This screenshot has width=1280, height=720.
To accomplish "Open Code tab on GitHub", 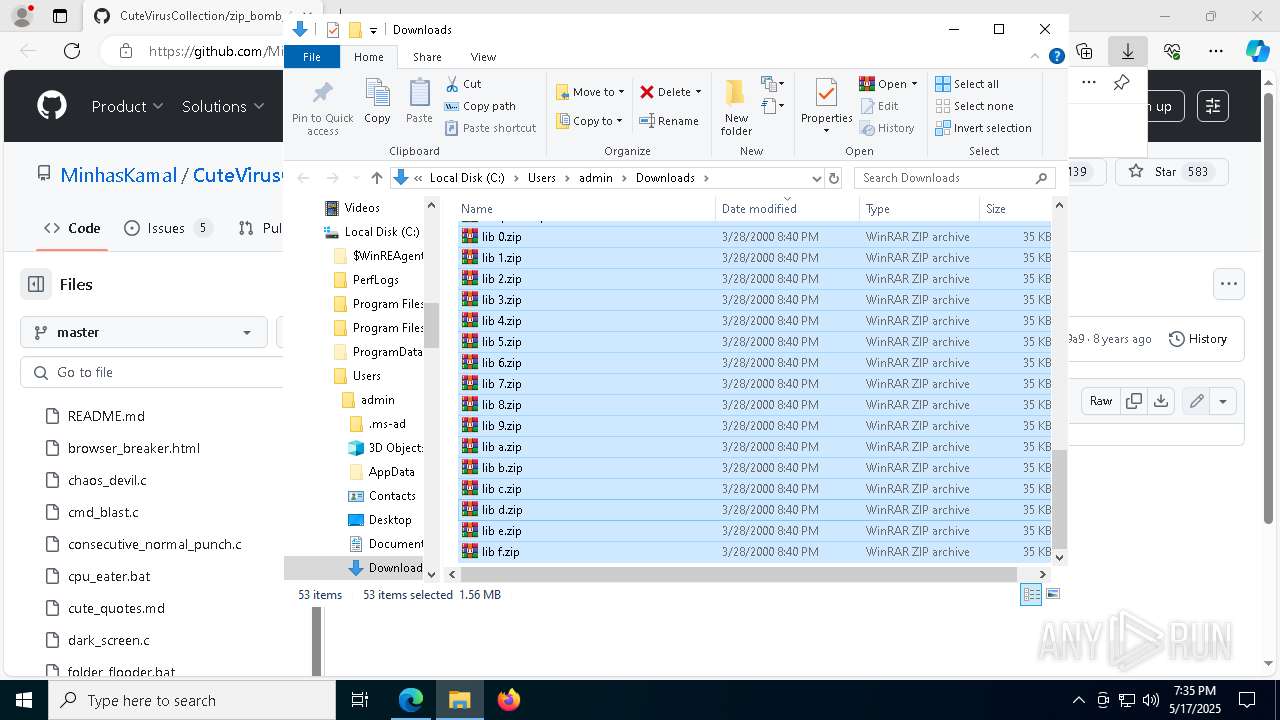I will click(x=72, y=228).
